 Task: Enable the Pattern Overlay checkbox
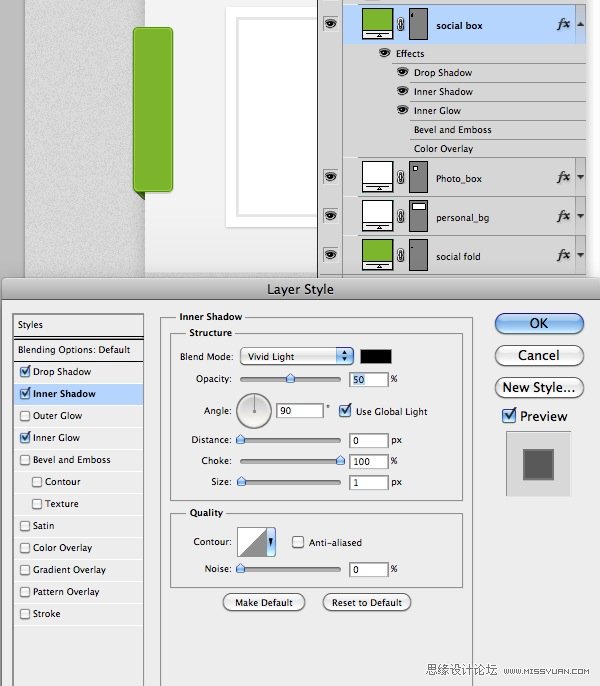(x=25, y=592)
